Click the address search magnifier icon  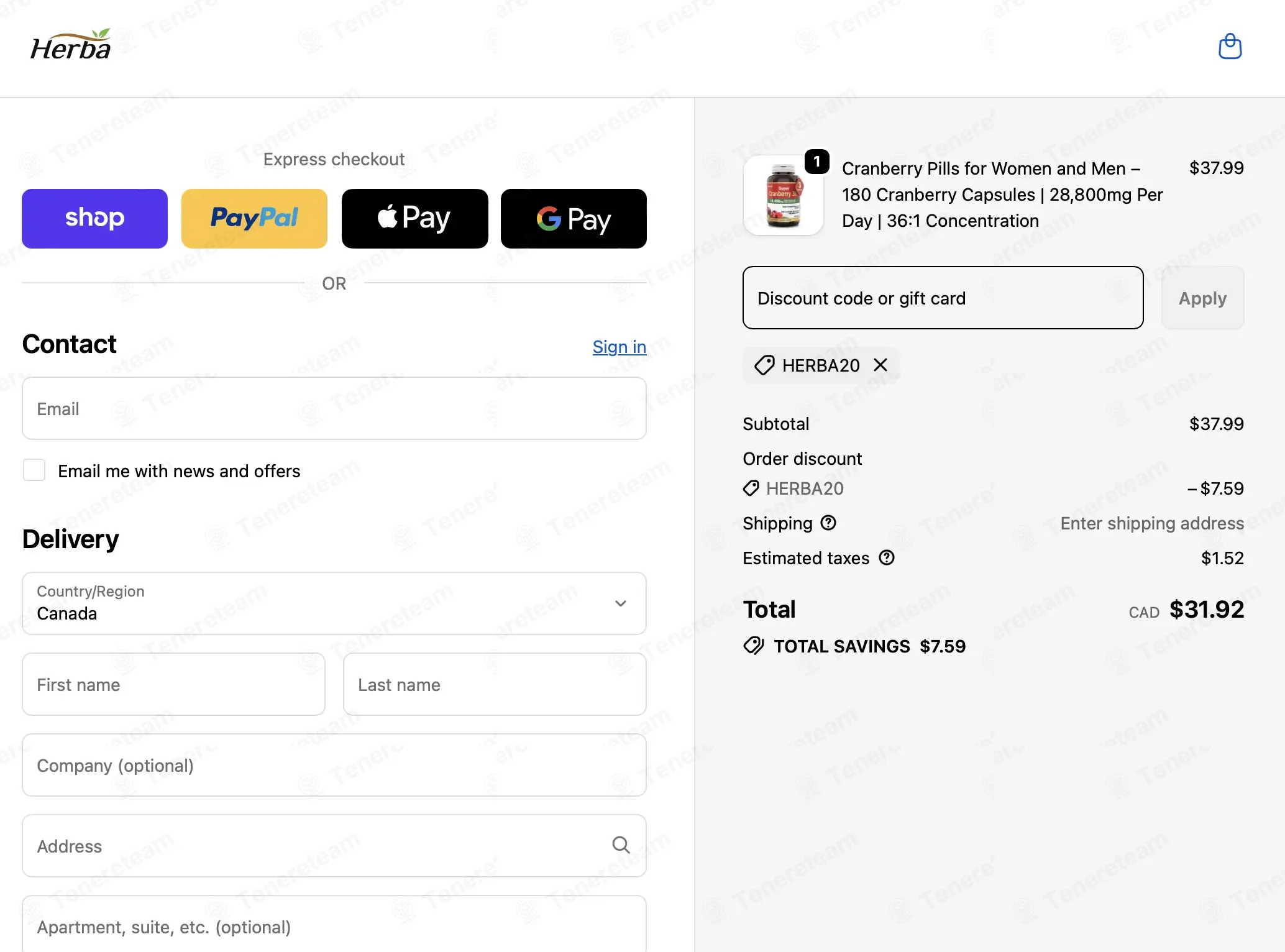click(621, 845)
